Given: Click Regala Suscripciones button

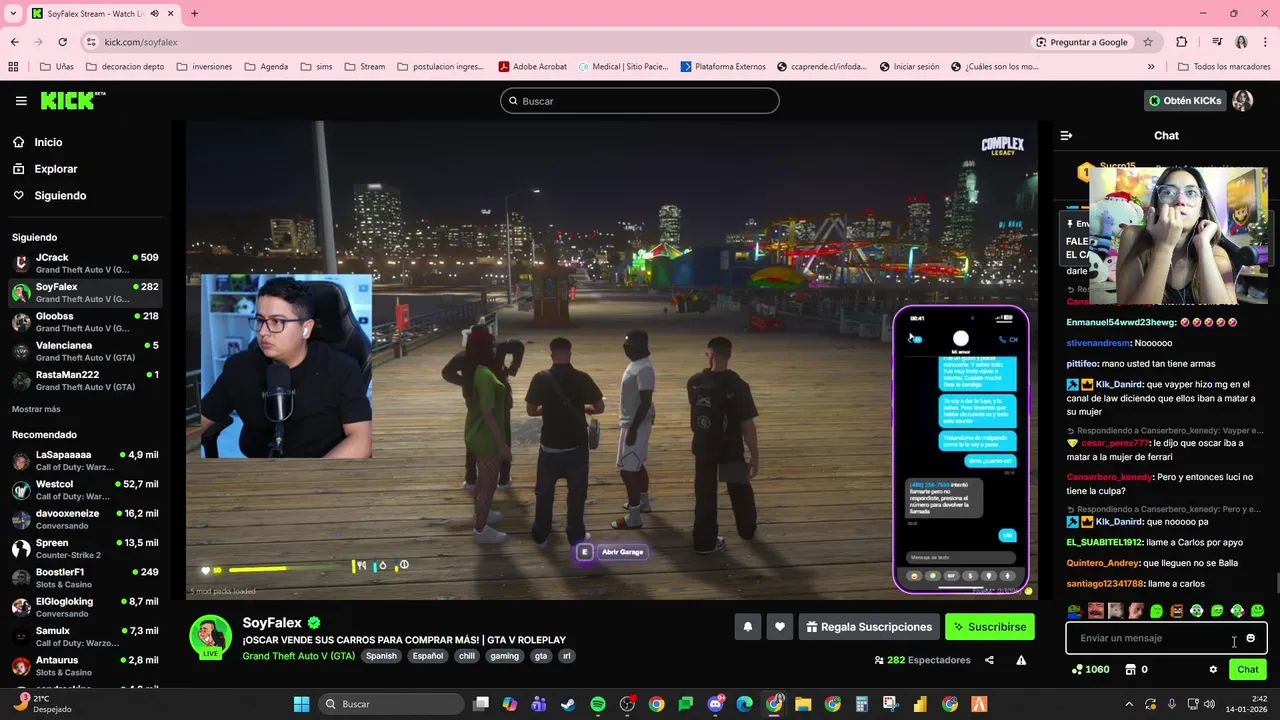Looking at the screenshot, I should point(868,627).
